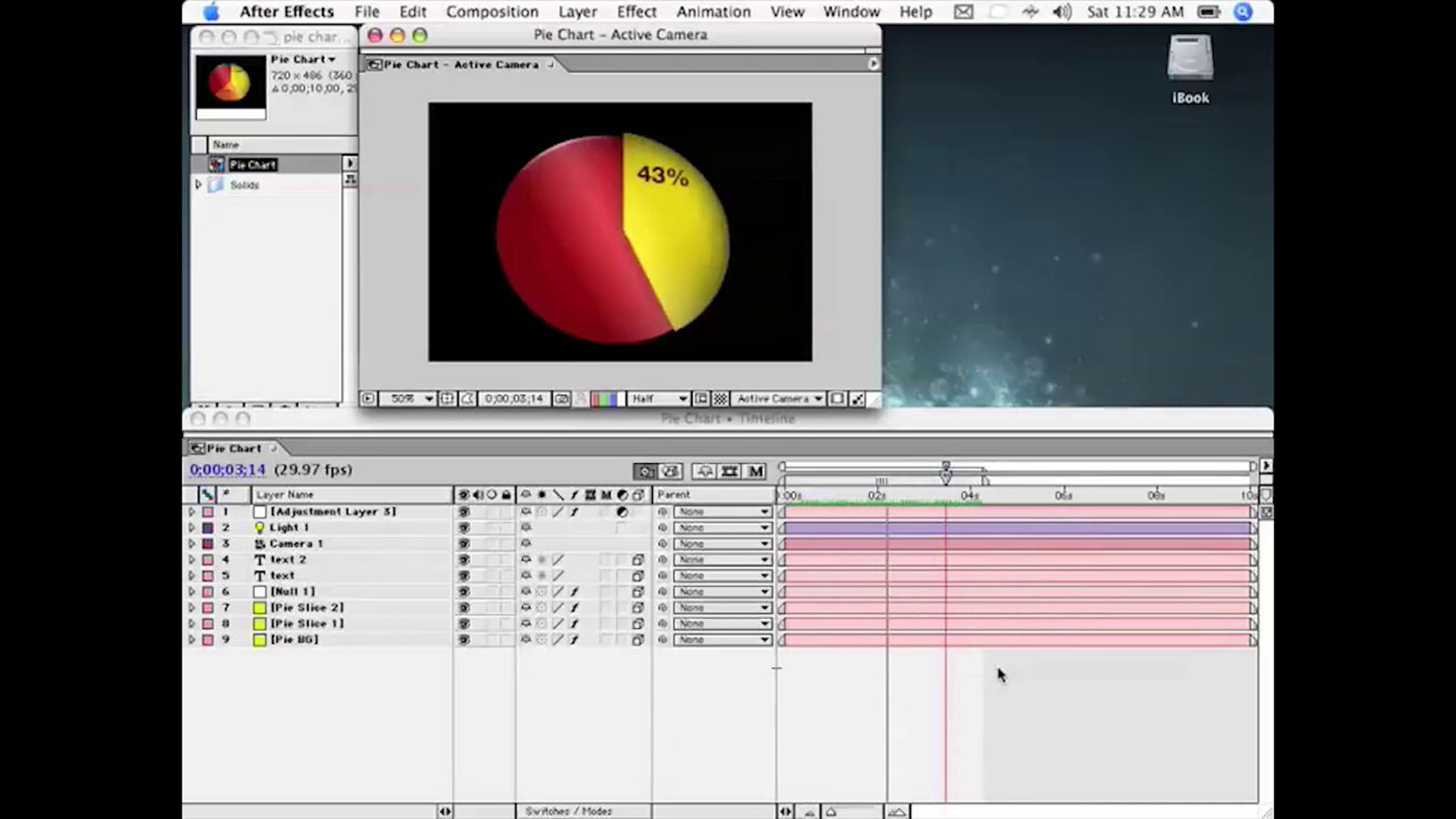This screenshot has height=819, width=1456.
Task: Open the Animation menu
Action: click(713, 12)
